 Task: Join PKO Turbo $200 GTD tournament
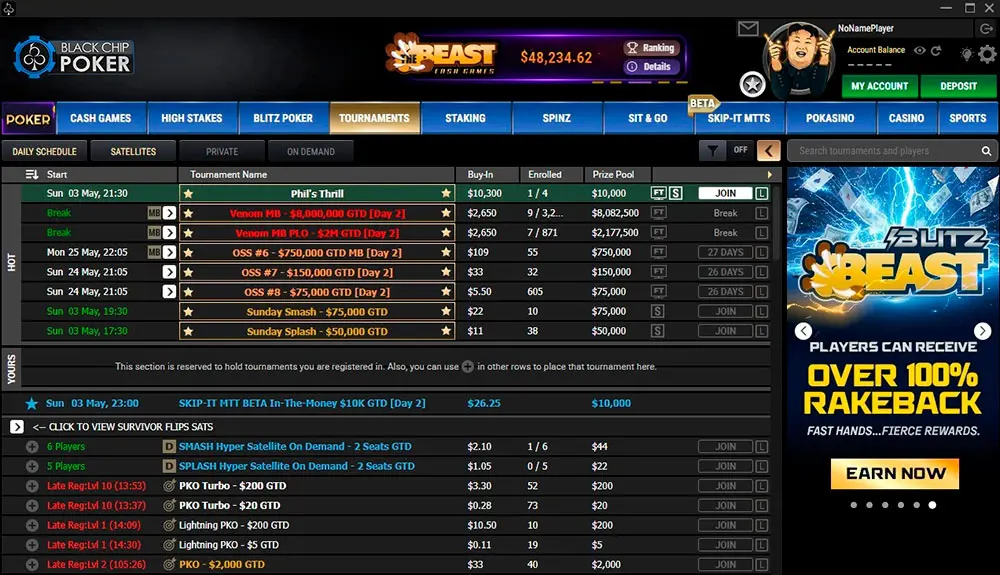(725, 486)
